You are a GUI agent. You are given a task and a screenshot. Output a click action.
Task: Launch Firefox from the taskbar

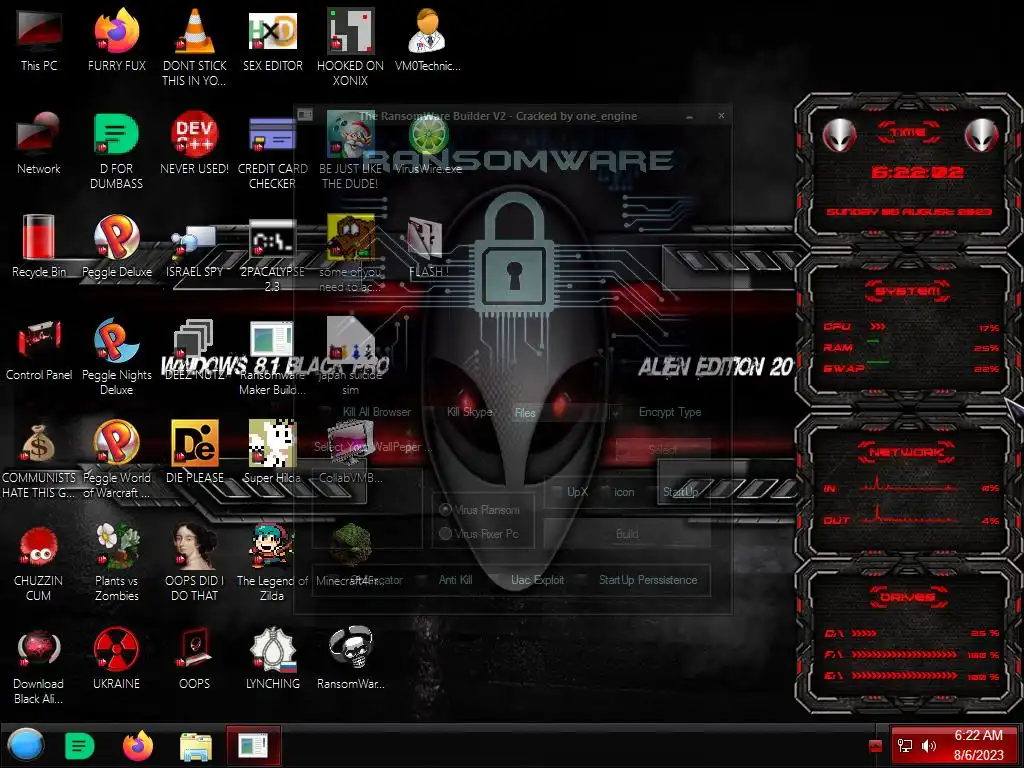[x=138, y=746]
